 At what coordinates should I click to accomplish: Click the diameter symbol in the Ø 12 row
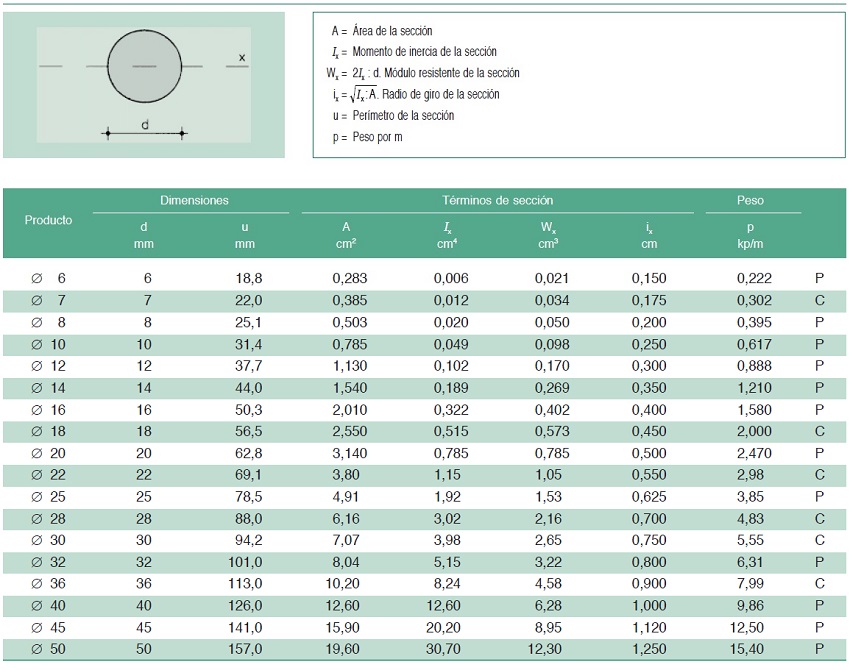(x=36, y=366)
